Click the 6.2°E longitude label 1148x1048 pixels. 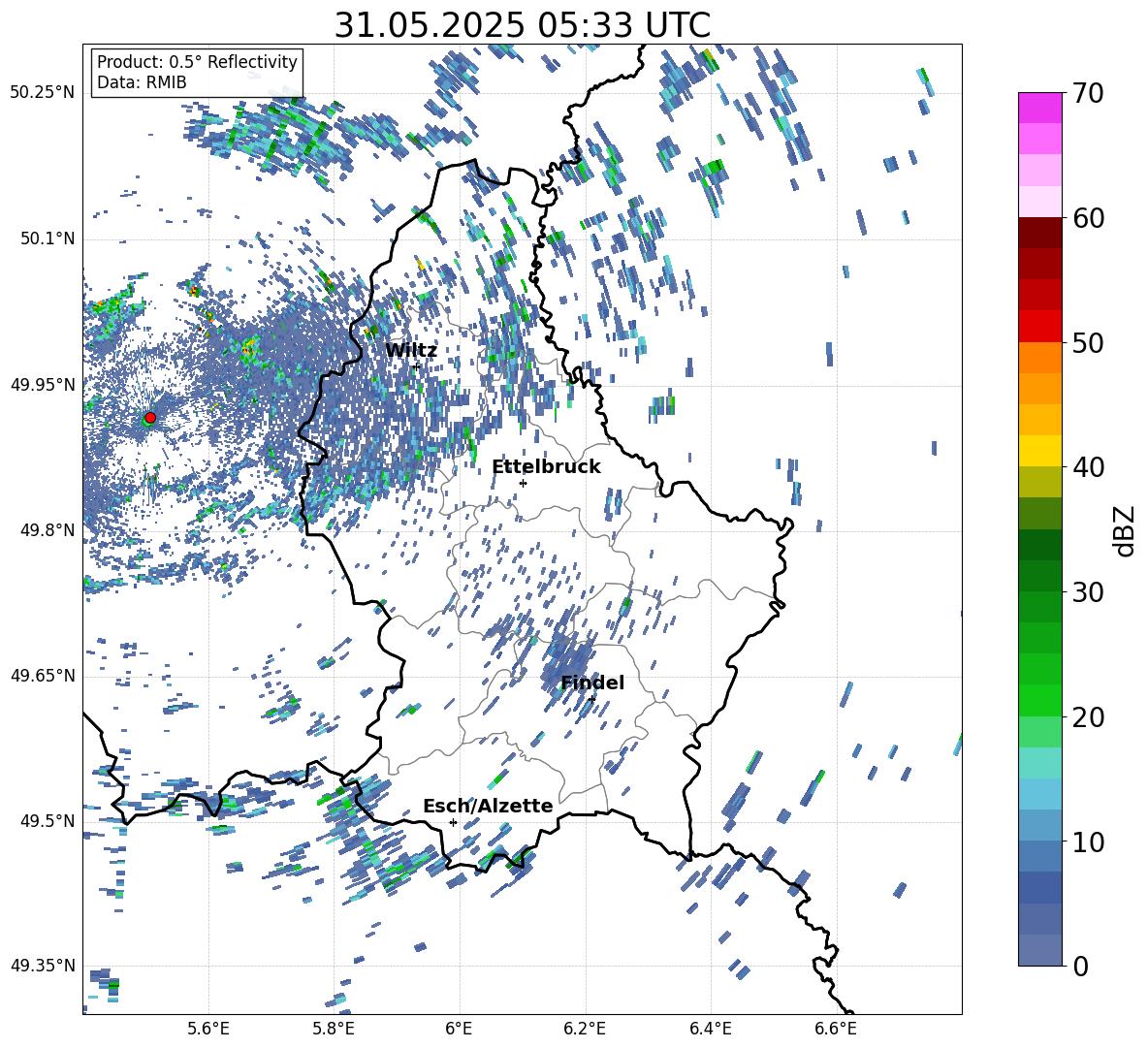coord(585,1029)
